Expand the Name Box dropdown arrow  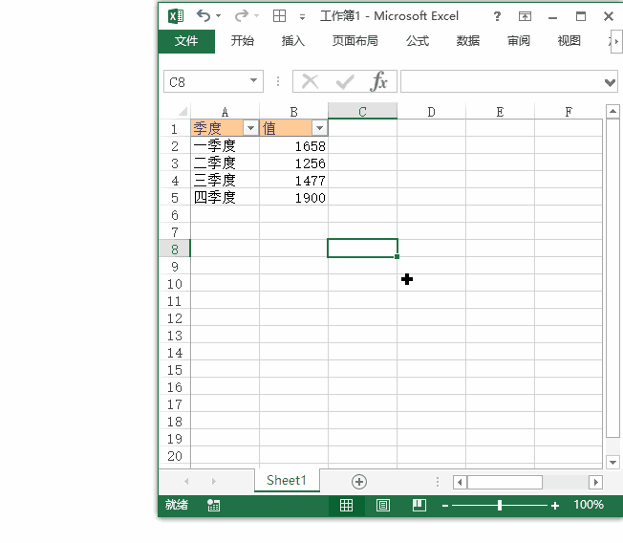(254, 82)
